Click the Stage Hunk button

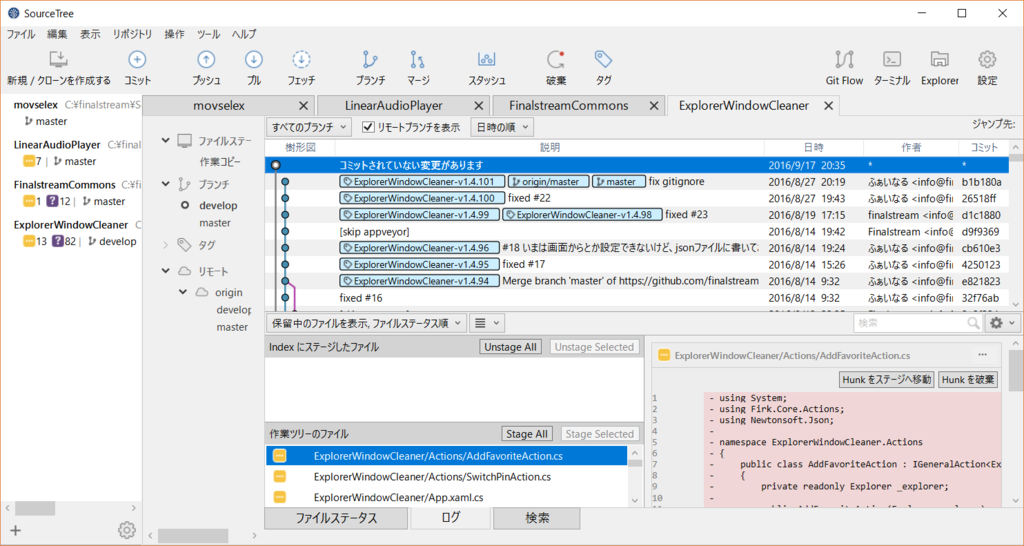pos(886,379)
